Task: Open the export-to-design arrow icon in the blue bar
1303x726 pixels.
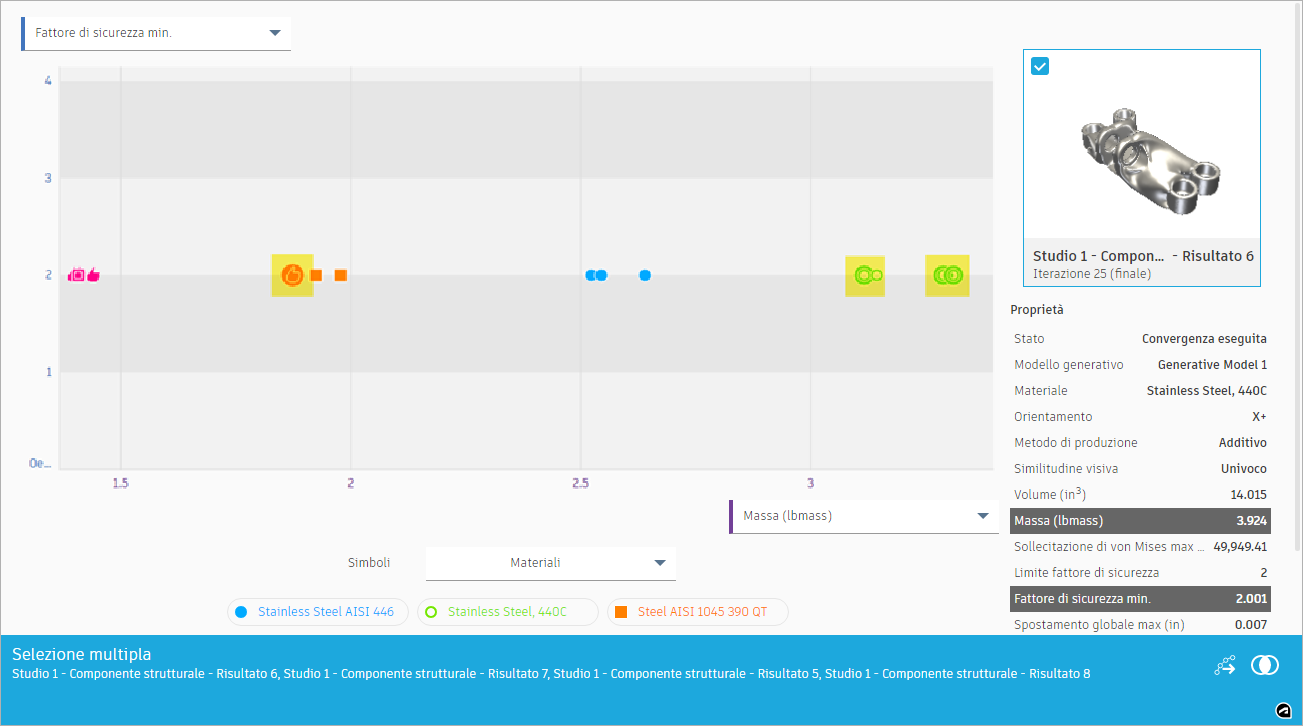Action: click(1224, 664)
